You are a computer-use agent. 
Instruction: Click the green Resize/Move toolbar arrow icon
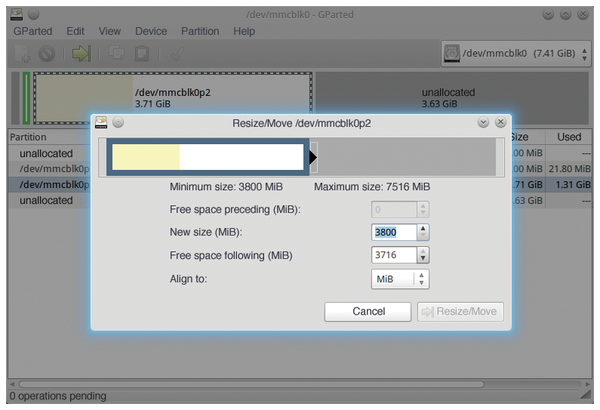pyautogui.click(x=82, y=54)
